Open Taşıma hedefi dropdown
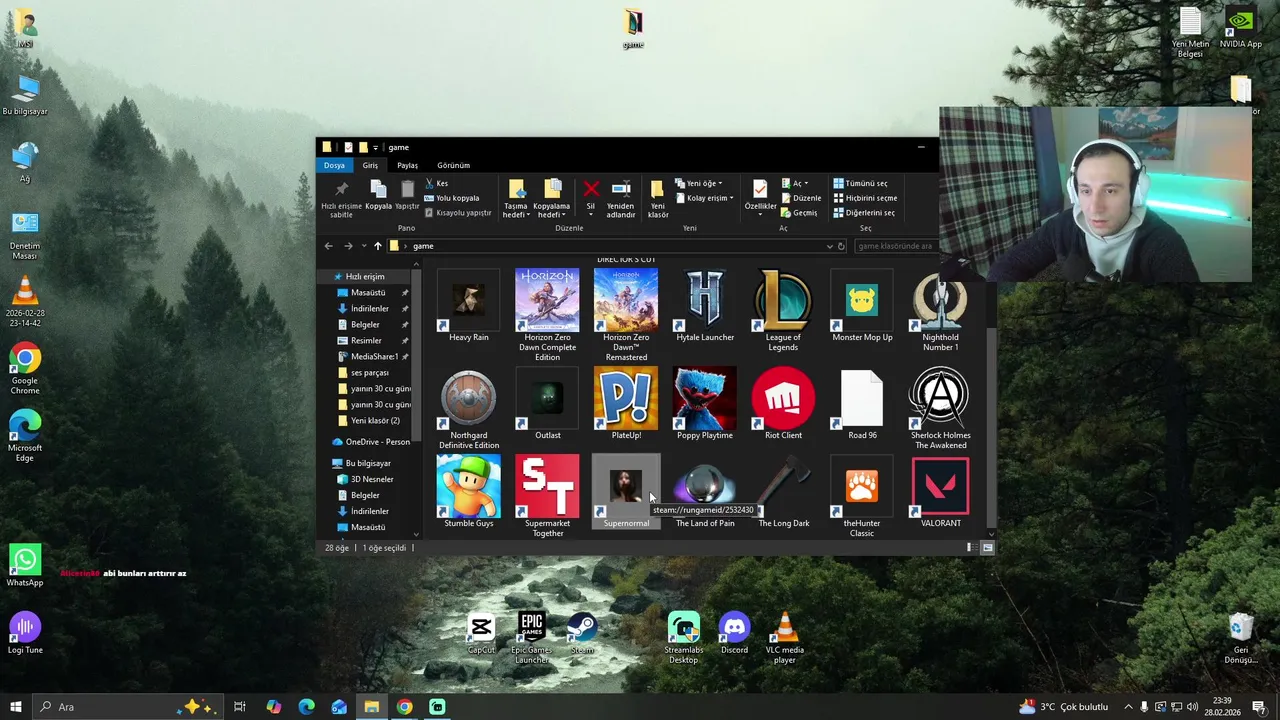This screenshot has height=720, width=1280. [516, 199]
